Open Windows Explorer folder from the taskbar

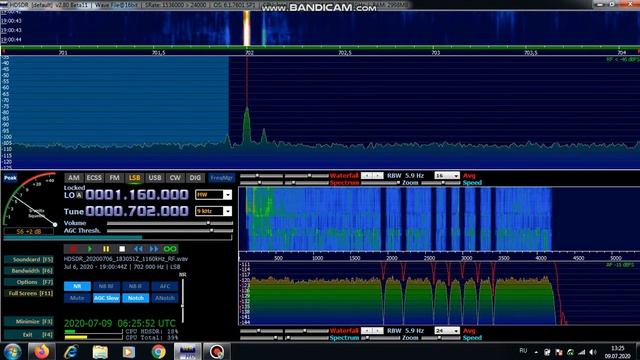tap(100, 351)
